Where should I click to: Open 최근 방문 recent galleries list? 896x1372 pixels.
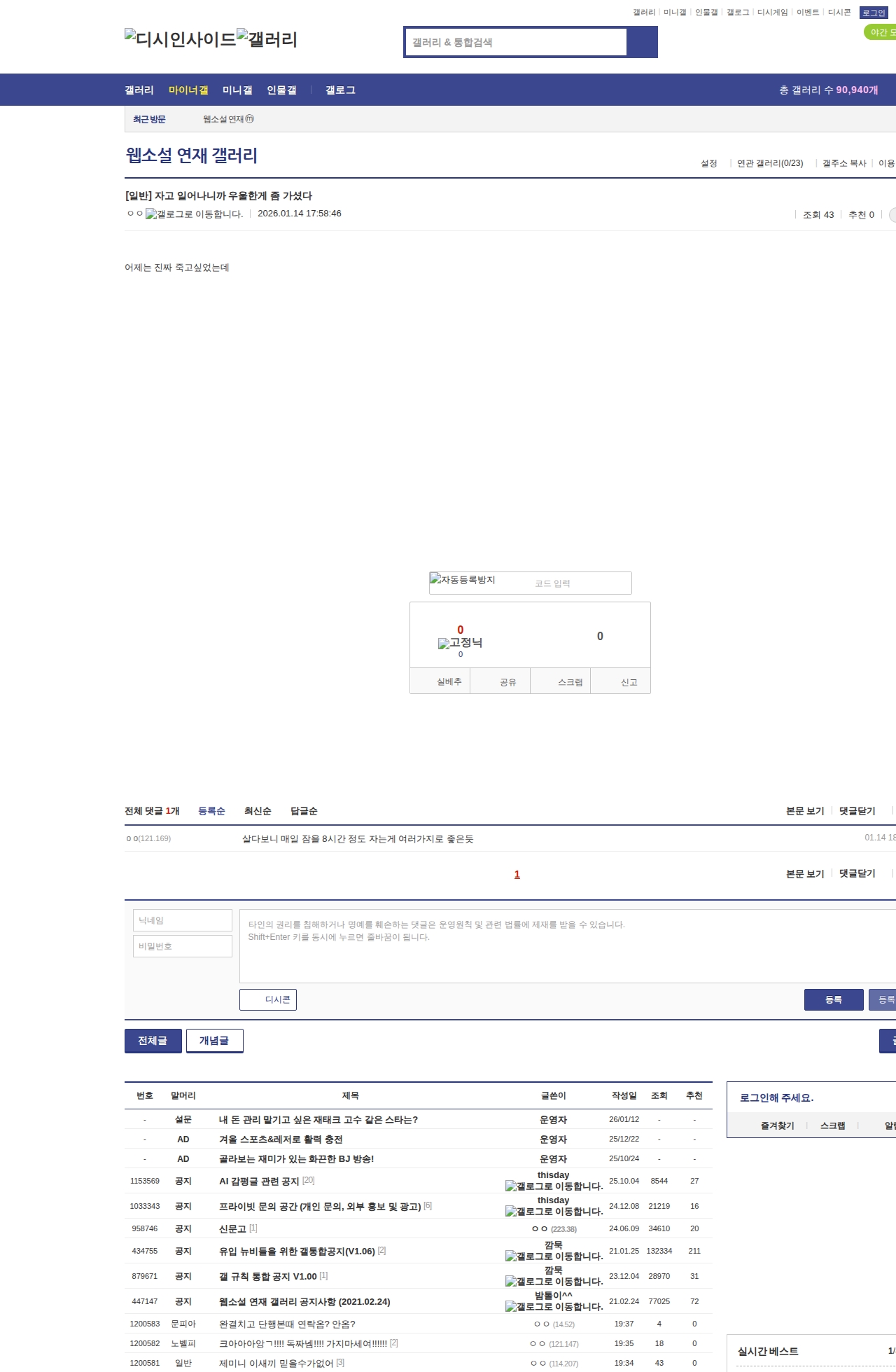click(x=149, y=120)
